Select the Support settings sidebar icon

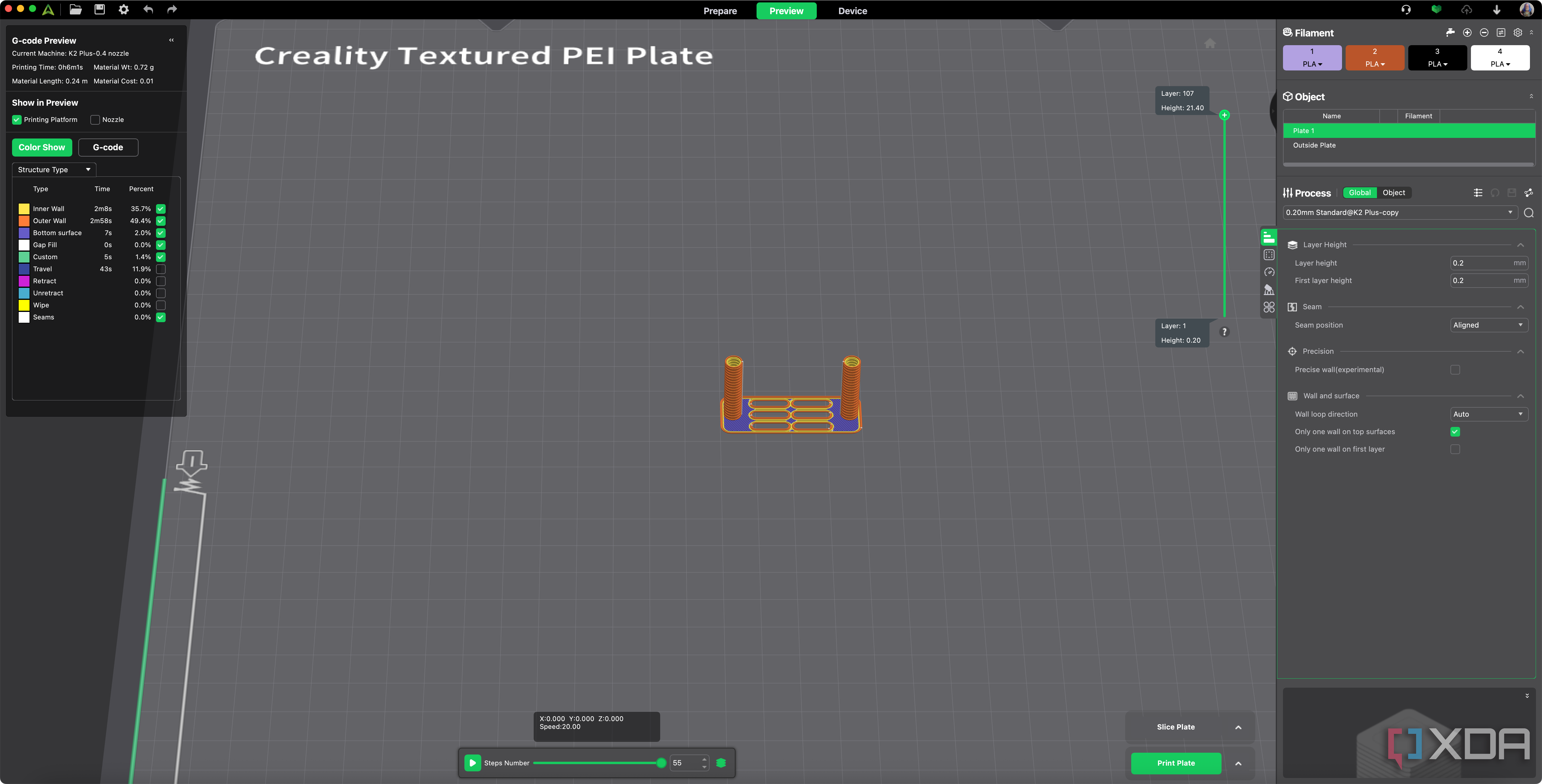click(1269, 290)
